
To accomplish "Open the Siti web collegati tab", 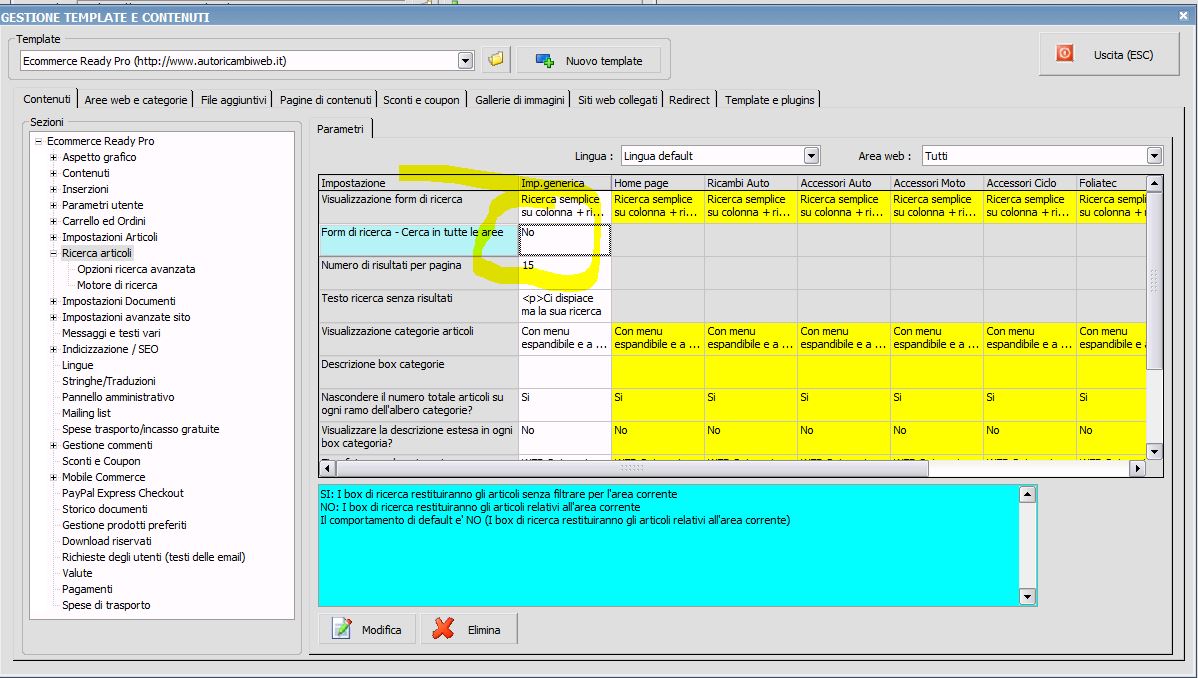I will (617, 100).
